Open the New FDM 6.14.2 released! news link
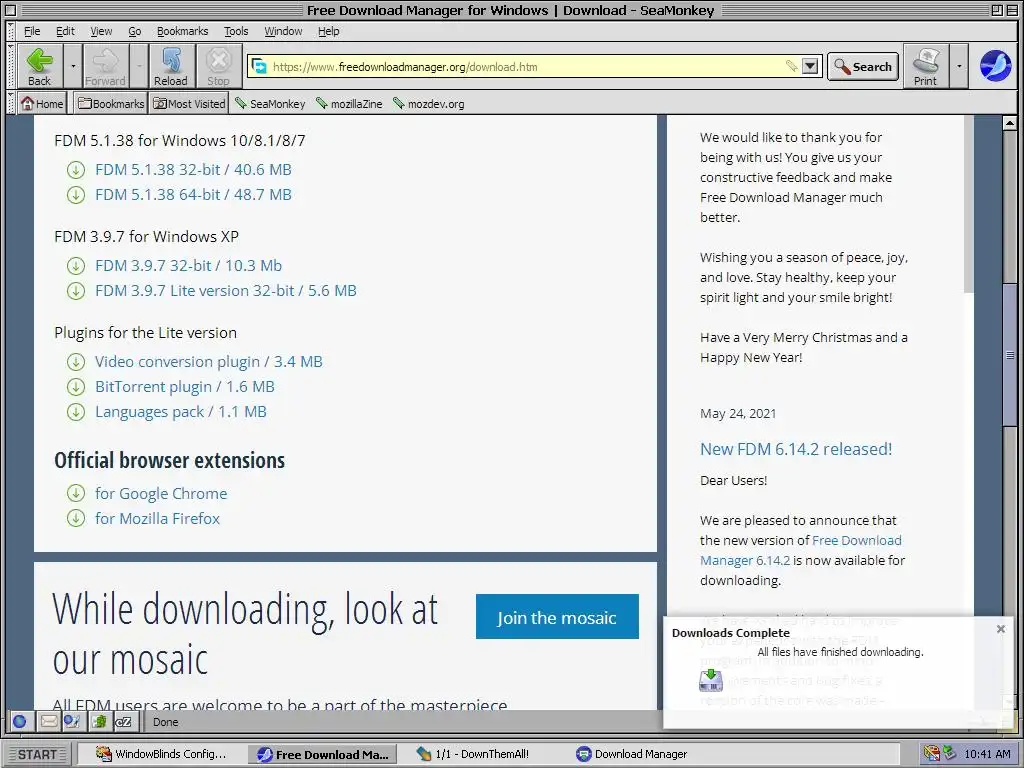The width and height of the screenshot is (1024, 768). (796, 449)
